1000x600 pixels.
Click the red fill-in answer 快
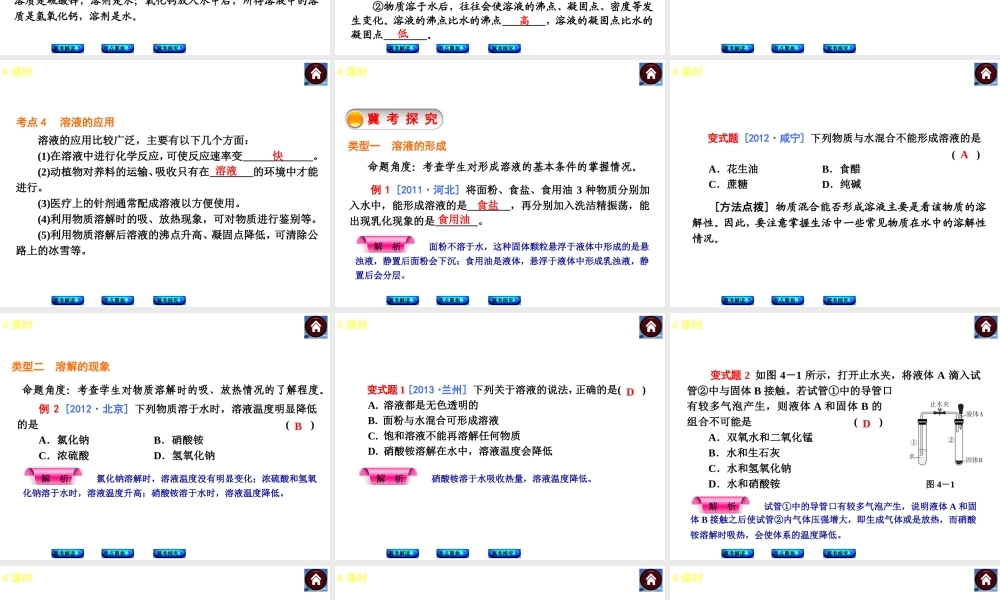coord(277,156)
